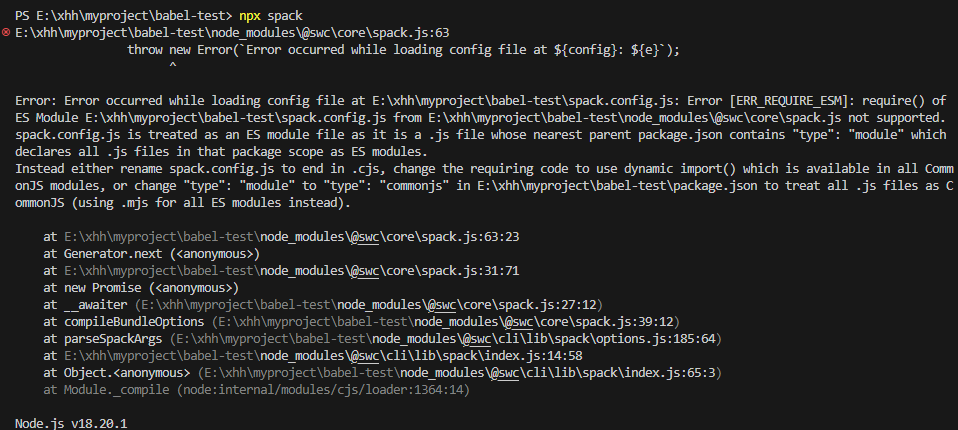This screenshot has width=958, height=430.
Task: Open link to spack.js:31:71 stack frame
Action: (291, 271)
